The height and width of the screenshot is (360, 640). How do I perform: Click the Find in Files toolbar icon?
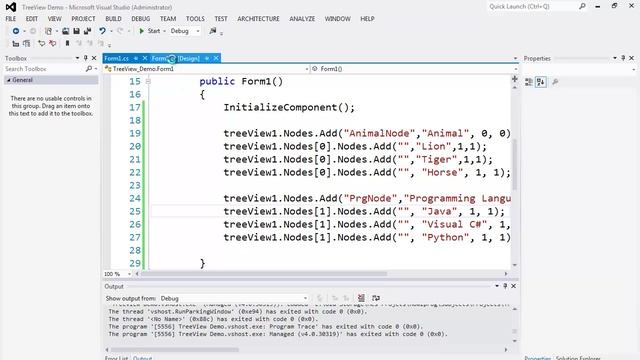[213, 31]
